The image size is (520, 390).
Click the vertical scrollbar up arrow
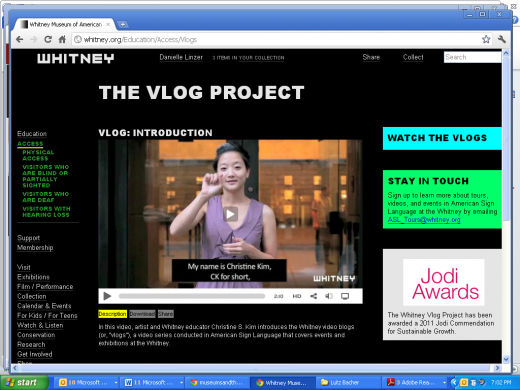506,53
